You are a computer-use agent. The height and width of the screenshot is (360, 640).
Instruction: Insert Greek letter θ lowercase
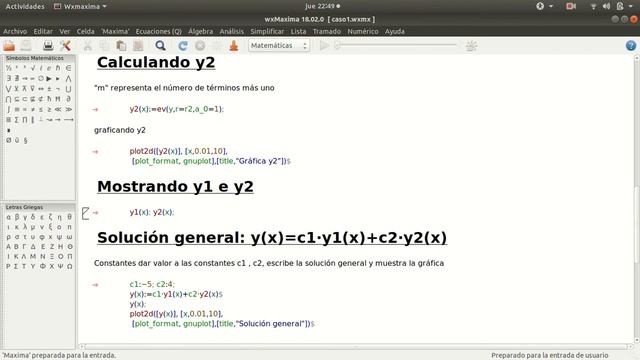tap(69, 217)
